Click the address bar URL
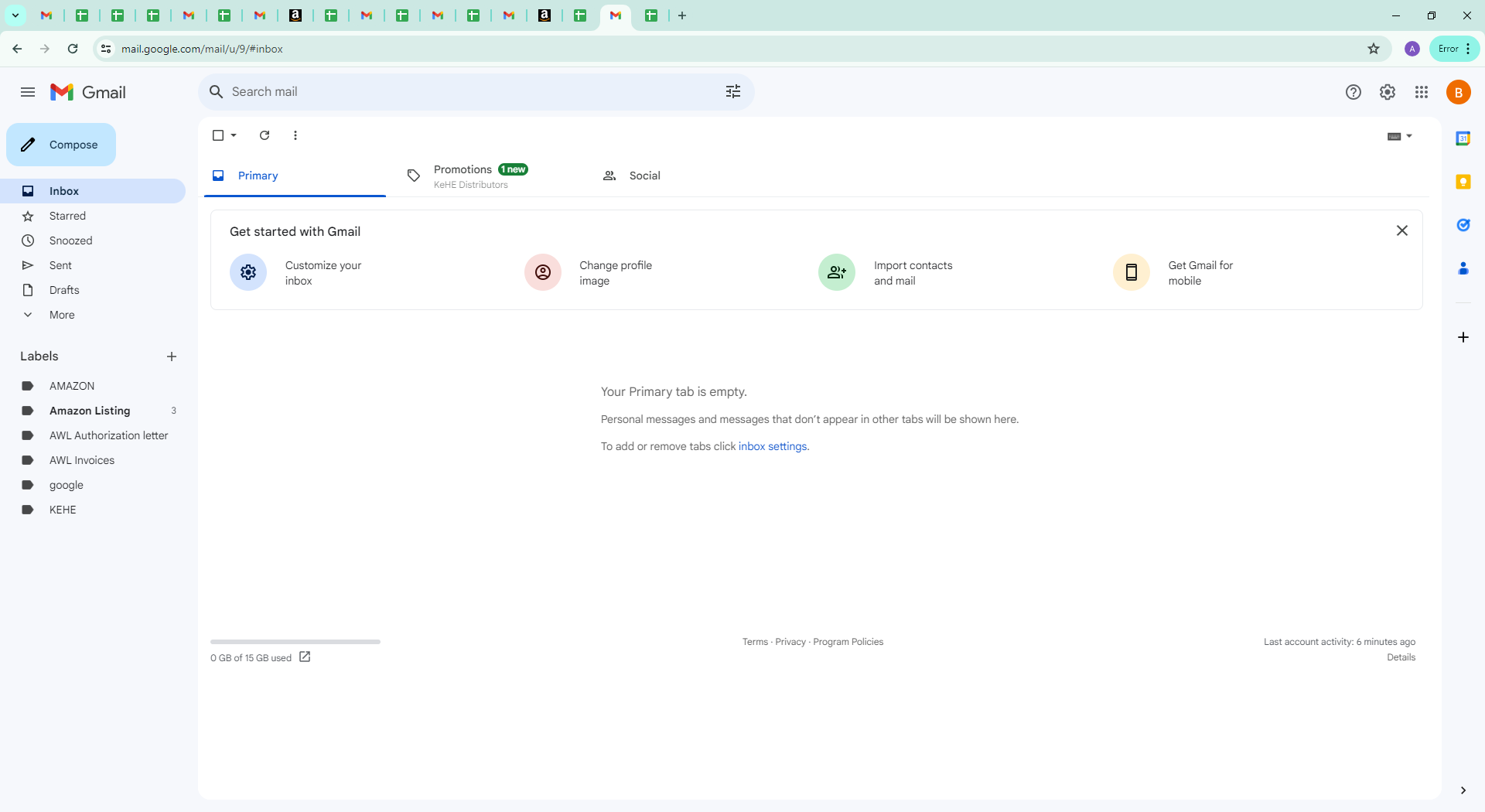Viewport: 1485px width, 812px height. 202,49
